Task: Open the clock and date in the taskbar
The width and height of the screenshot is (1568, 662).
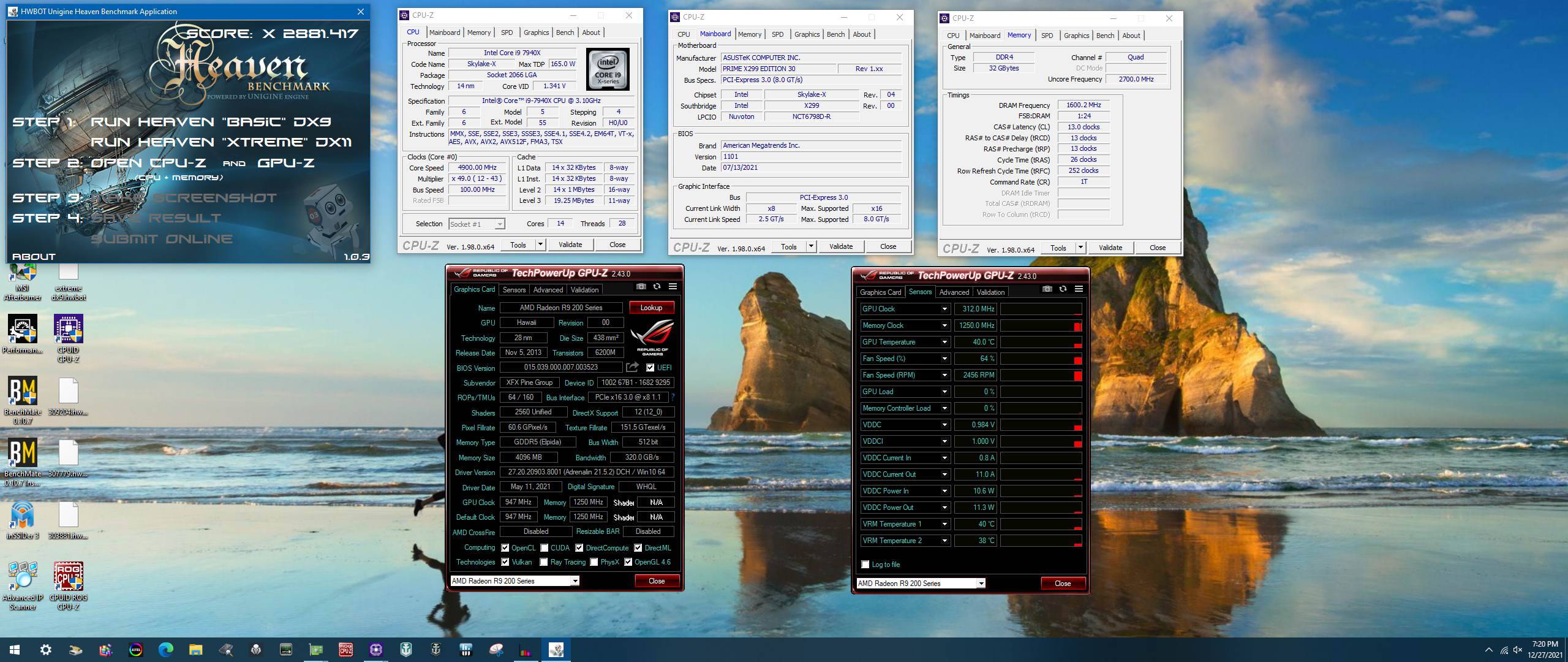Action: 1545,650
